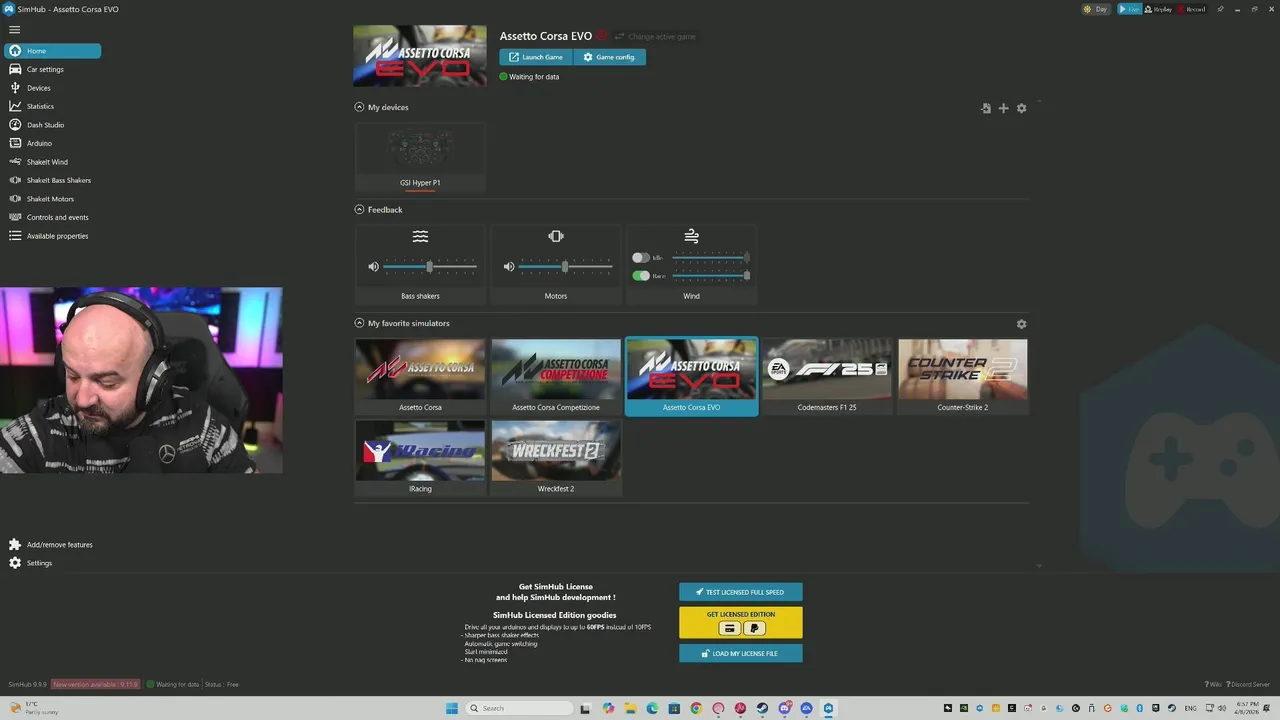
Task: Open My devices settings gear
Action: click(x=1021, y=108)
